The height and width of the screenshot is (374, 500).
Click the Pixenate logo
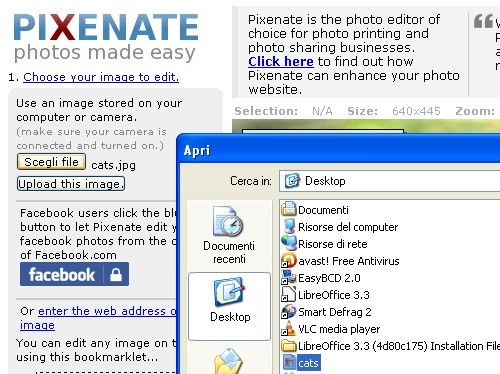pos(106,37)
